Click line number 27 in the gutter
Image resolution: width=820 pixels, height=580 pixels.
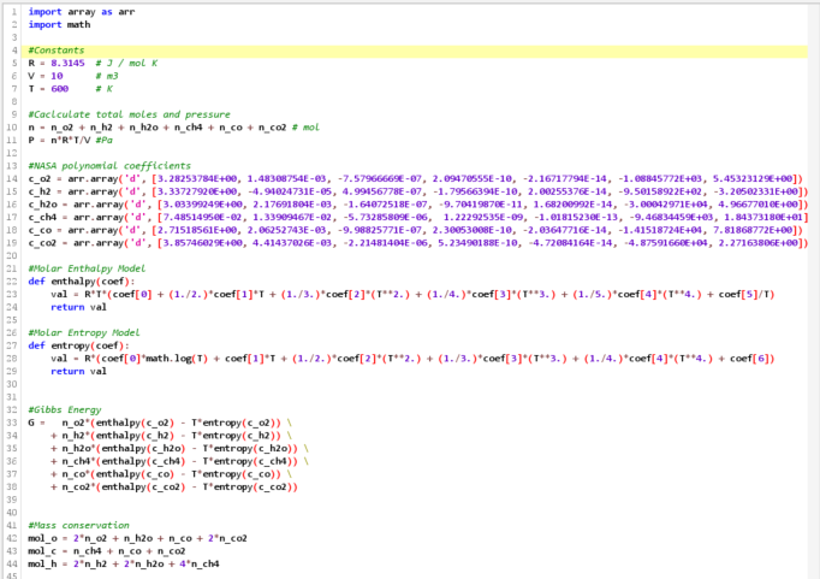pyautogui.click(x=15, y=345)
